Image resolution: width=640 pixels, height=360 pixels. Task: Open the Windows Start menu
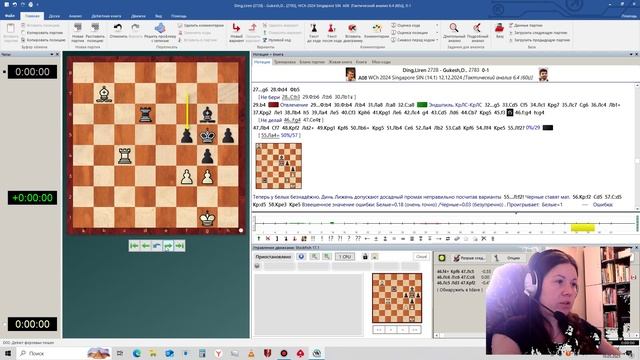(7, 353)
